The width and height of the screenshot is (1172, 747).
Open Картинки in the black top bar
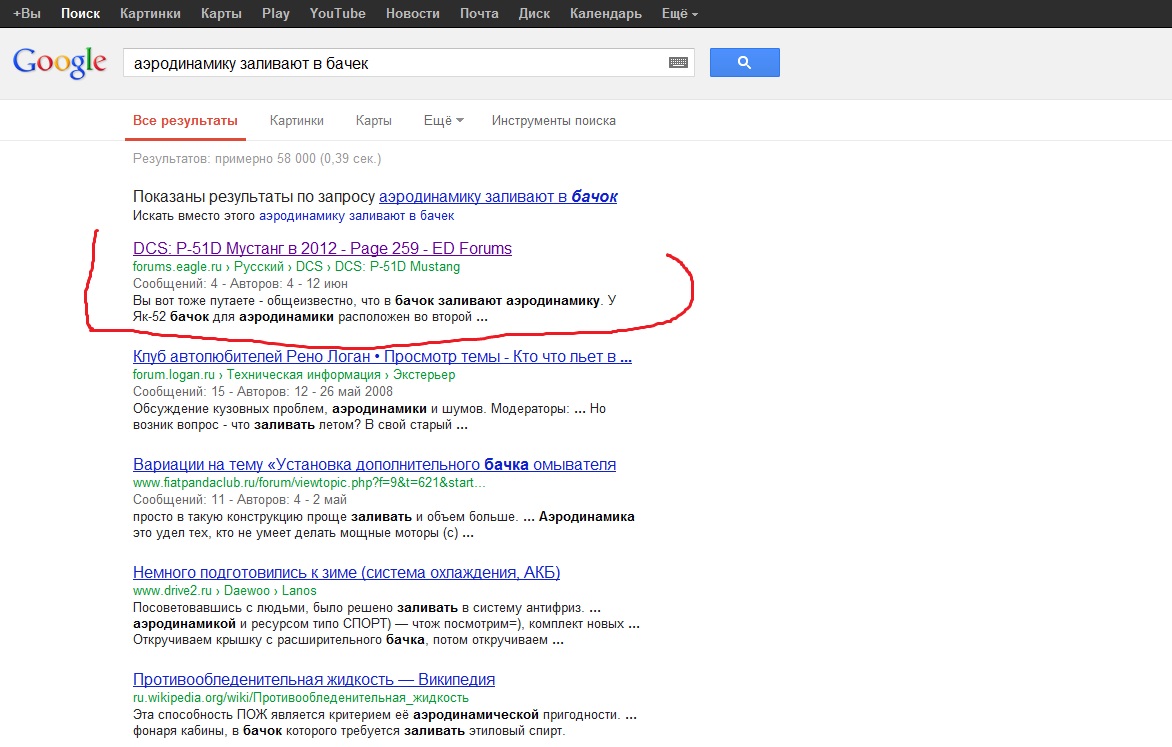pyautogui.click(x=150, y=13)
